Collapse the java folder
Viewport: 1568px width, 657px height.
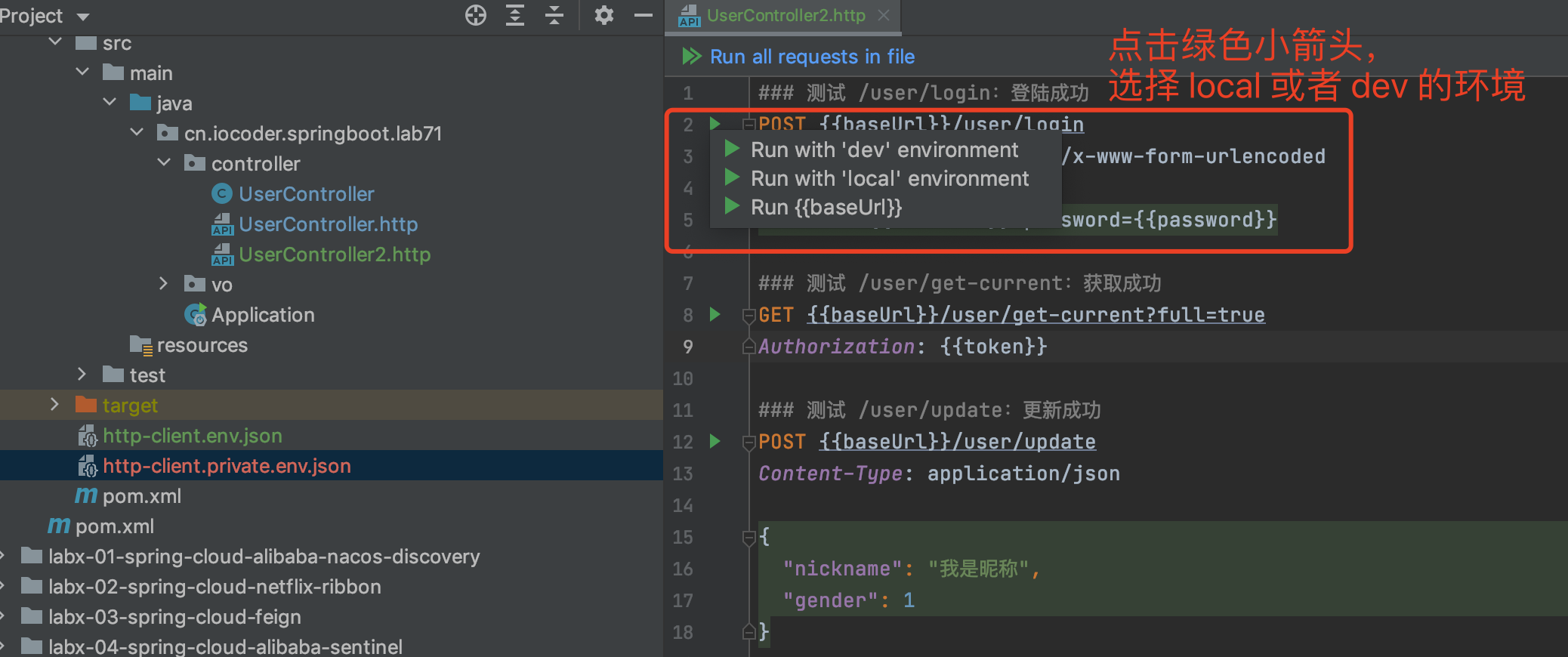click(x=110, y=102)
